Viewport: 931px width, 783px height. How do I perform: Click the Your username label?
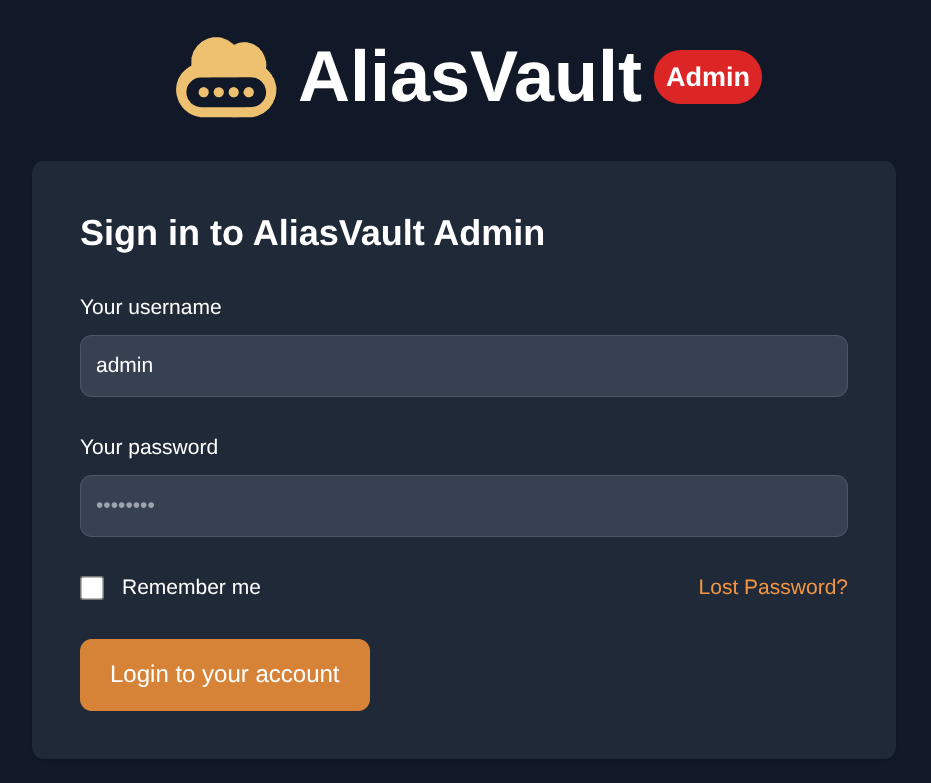click(x=151, y=308)
